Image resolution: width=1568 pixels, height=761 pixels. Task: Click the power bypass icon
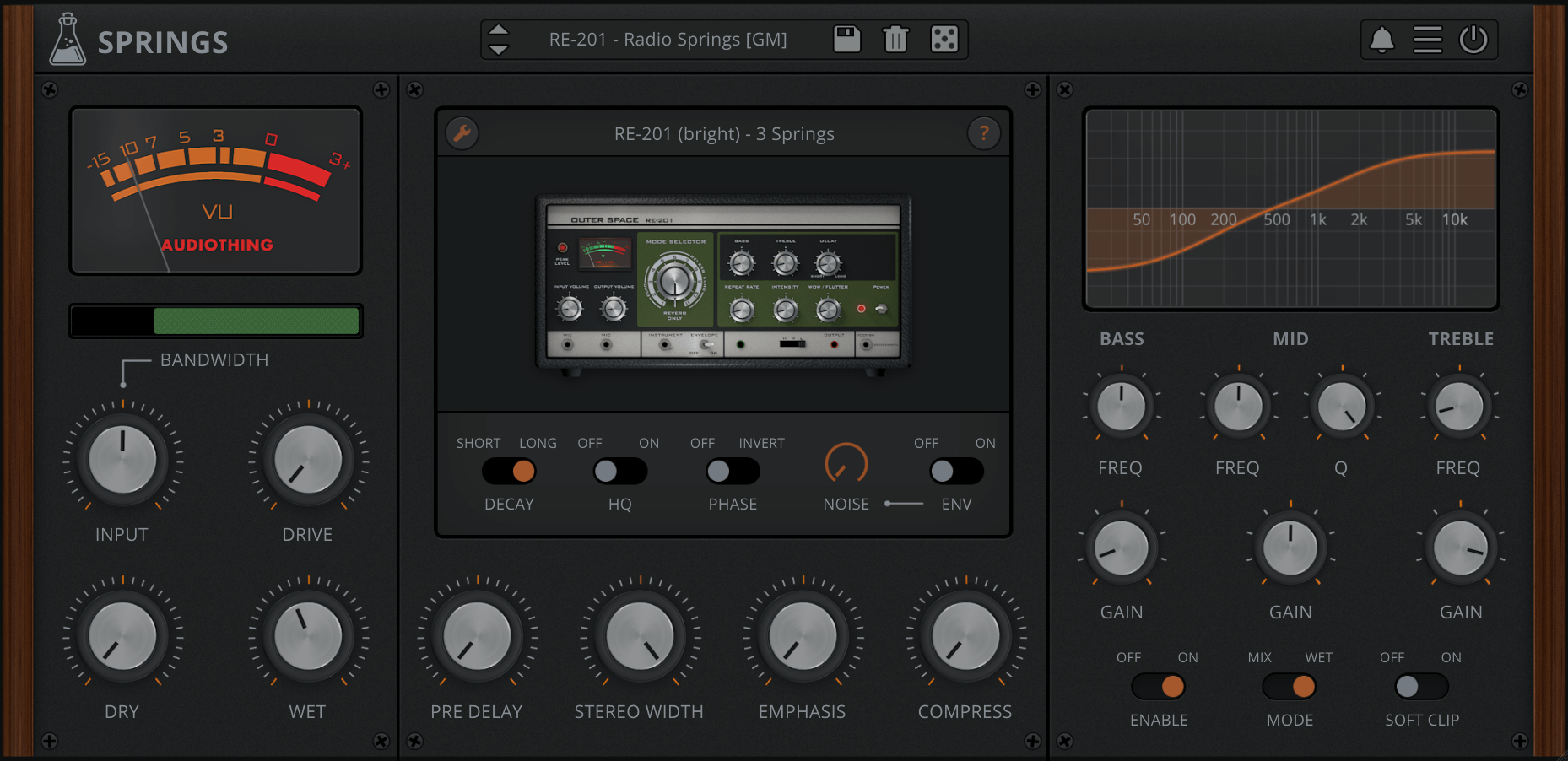pyautogui.click(x=1473, y=40)
